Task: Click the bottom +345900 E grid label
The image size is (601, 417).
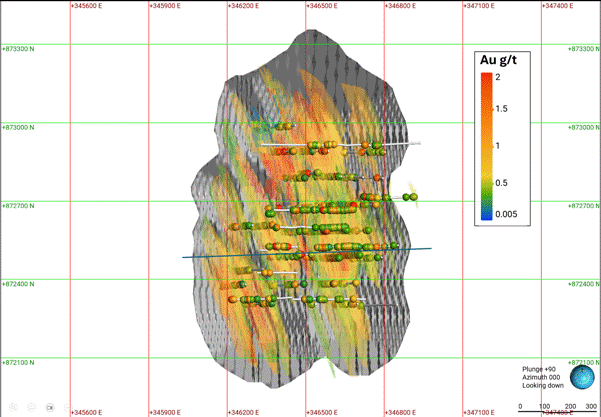Action: click(165, 412)
